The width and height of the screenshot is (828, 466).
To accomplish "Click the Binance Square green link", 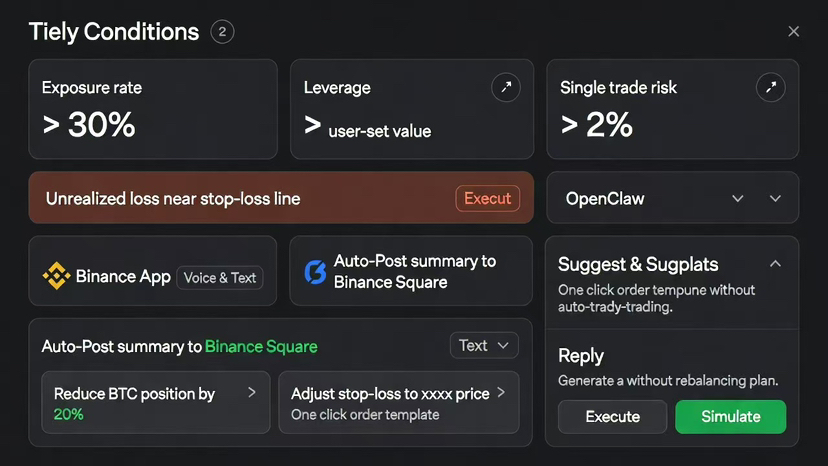I will tap(261, 347).
